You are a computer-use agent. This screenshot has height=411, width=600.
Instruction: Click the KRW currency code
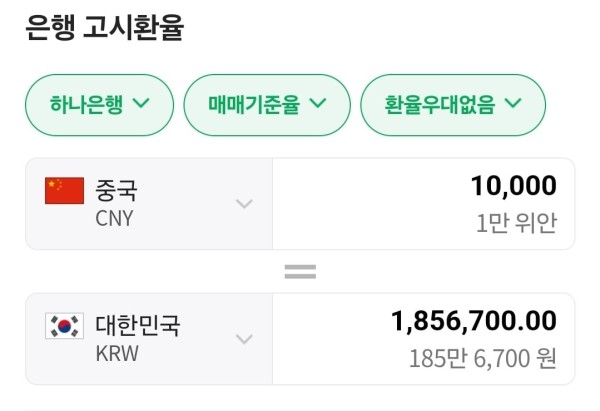click(117, 354)
